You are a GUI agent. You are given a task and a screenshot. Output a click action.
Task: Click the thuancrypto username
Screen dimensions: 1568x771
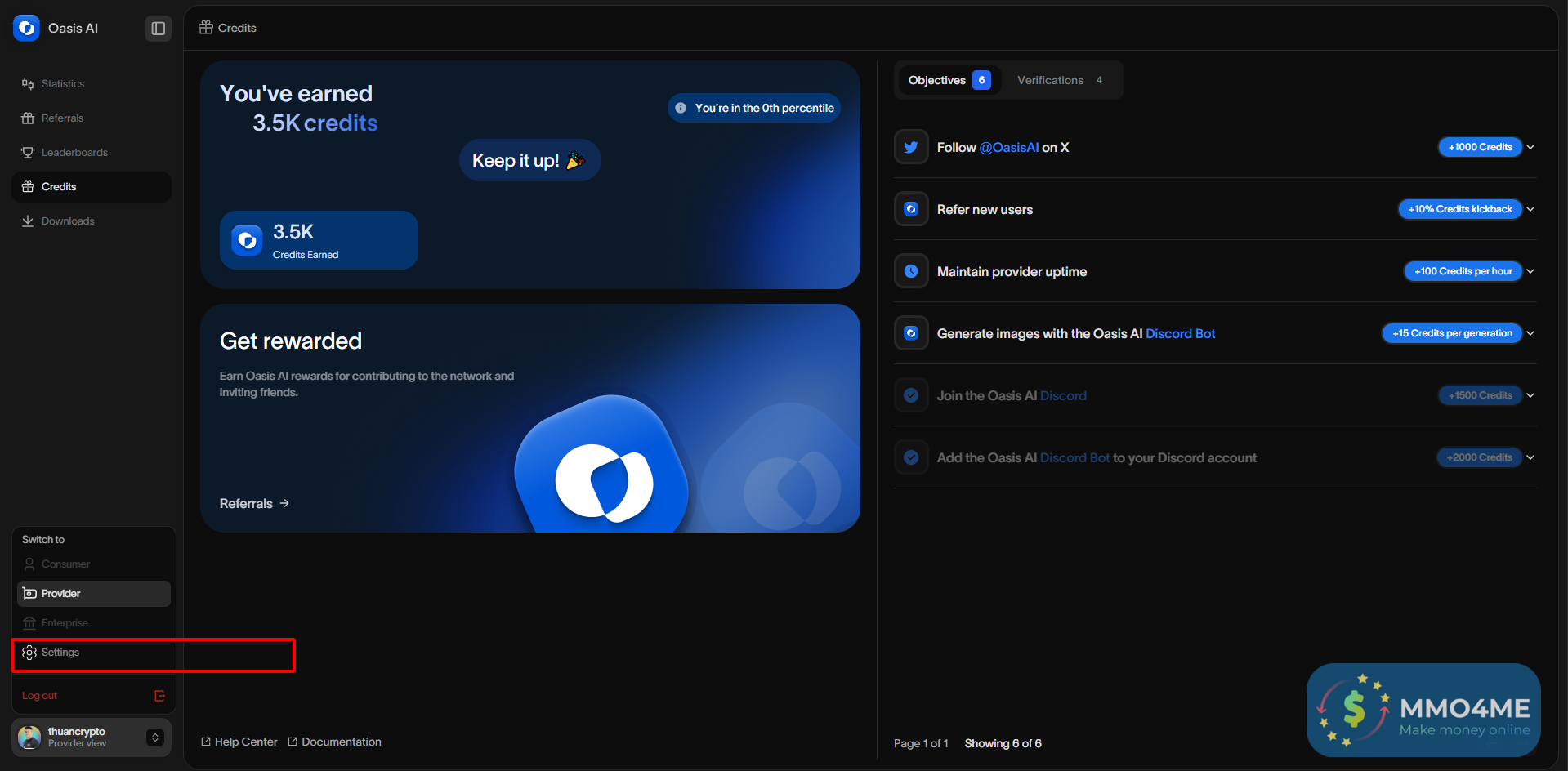point(77,732)
